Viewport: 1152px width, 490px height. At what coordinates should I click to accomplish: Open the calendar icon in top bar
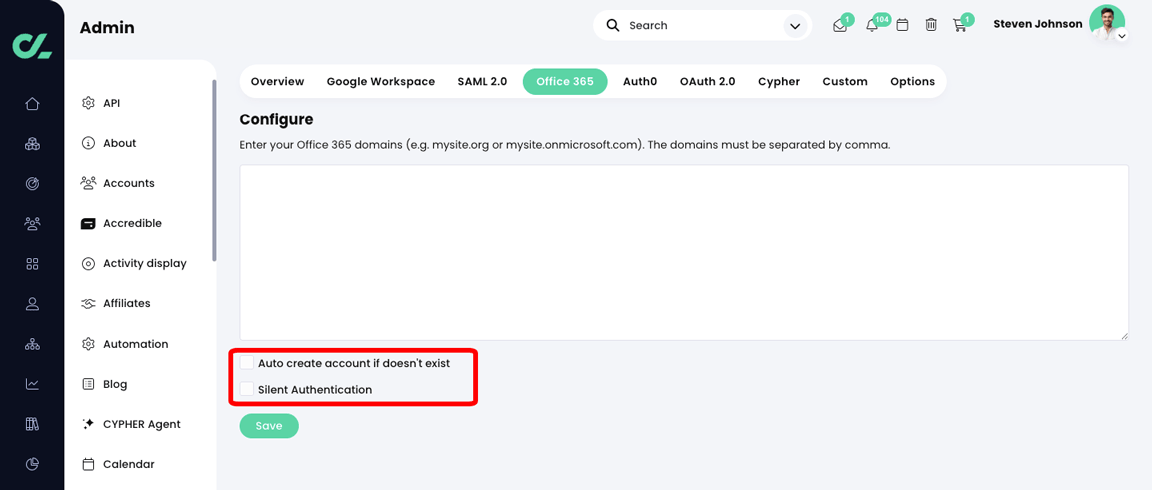coord(902,25)
